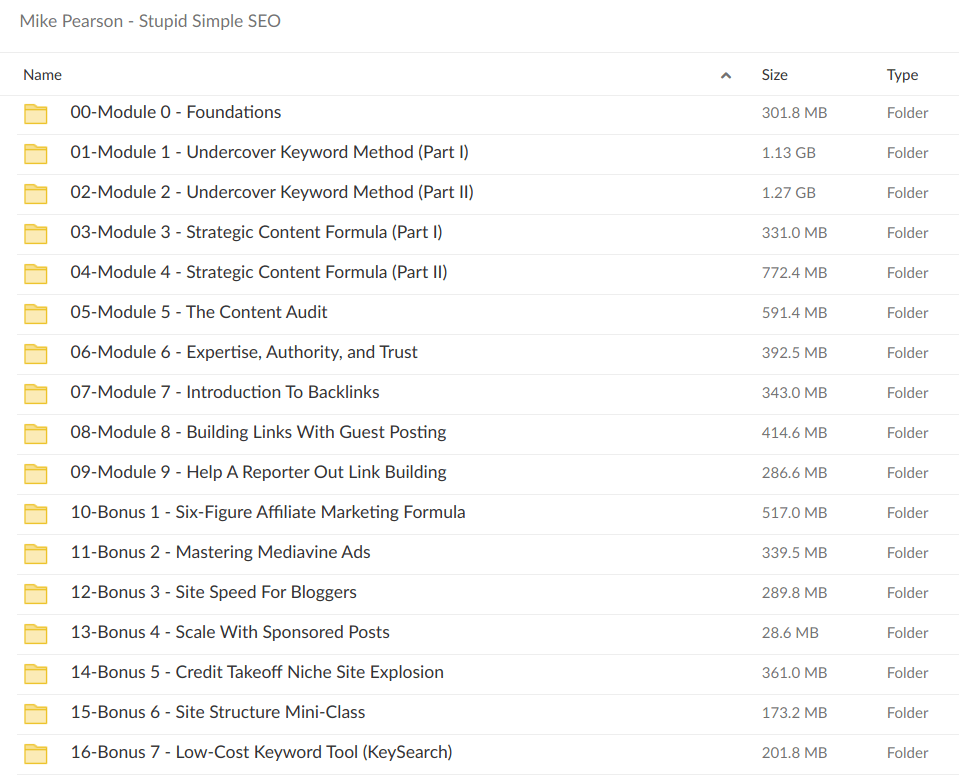
Task: Click the folder icon for Introduction To Backlinks
Action: (36, 393)
